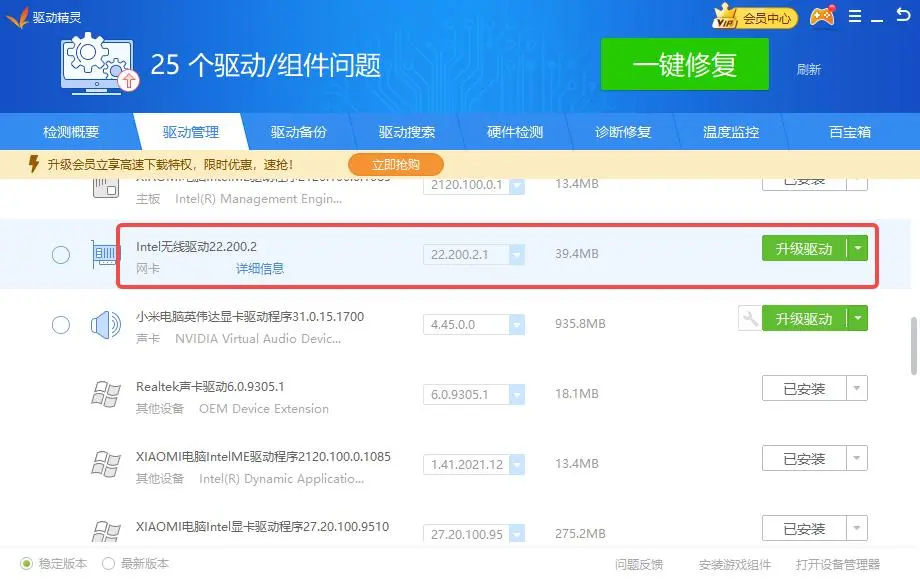
Task: Open the version dropdown showing 22.200.2.1
Action: 518,254
